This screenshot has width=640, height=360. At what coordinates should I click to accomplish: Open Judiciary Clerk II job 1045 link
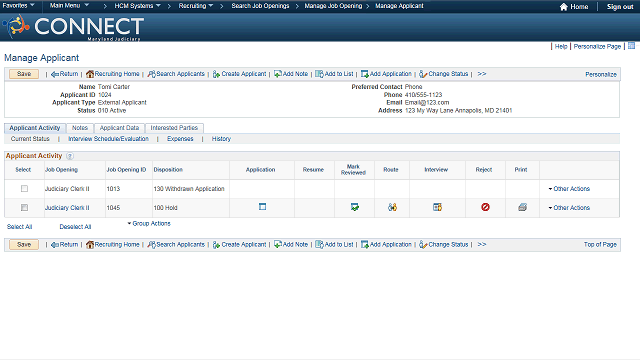(67, 208)
